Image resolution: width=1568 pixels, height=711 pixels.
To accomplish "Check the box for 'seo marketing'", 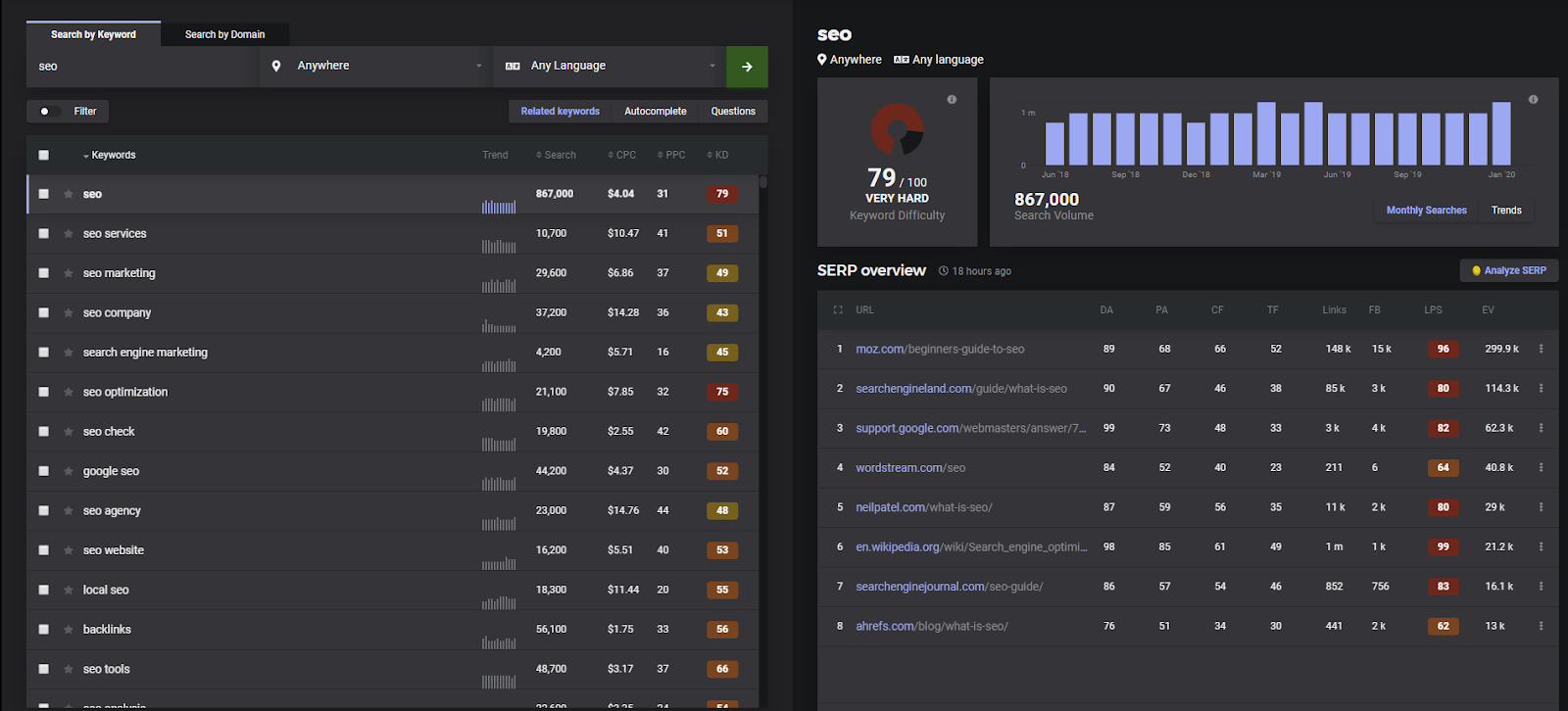I will point(43,273).
